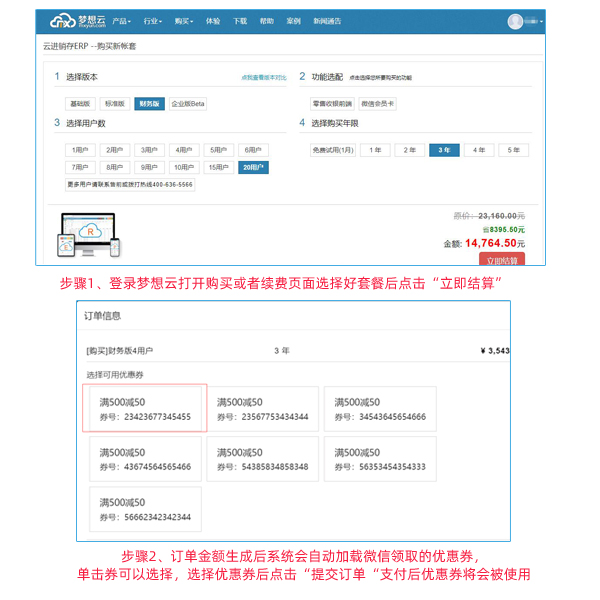
Task: Choose 20用户 user count
Action: 253,167
